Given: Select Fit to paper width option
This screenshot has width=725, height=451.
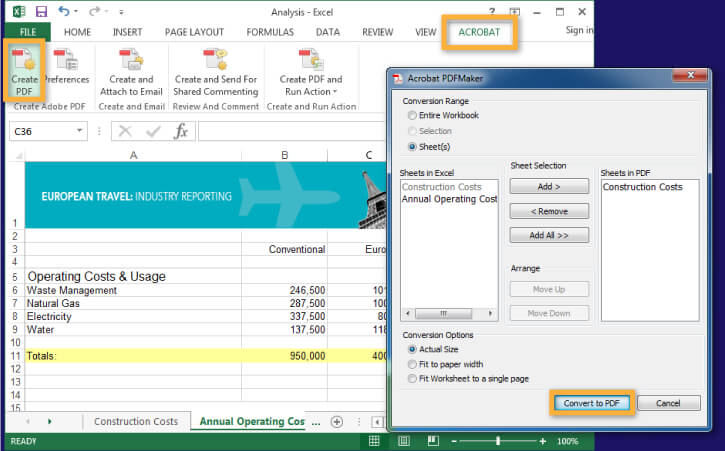Looking at the screenshot, I should tap(412, 364).
